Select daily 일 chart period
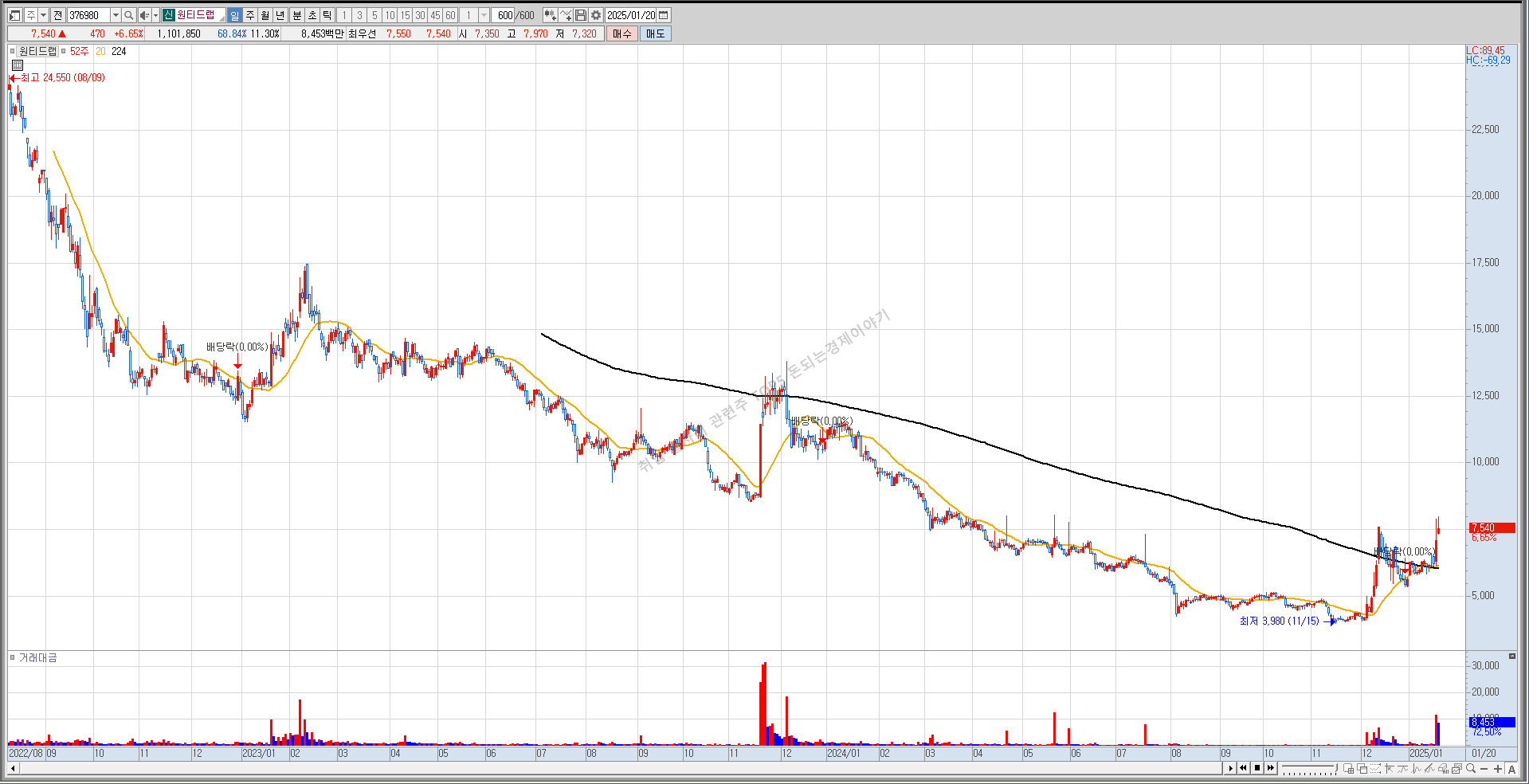This screenshot has height=784, width=1529. (234, 15)
